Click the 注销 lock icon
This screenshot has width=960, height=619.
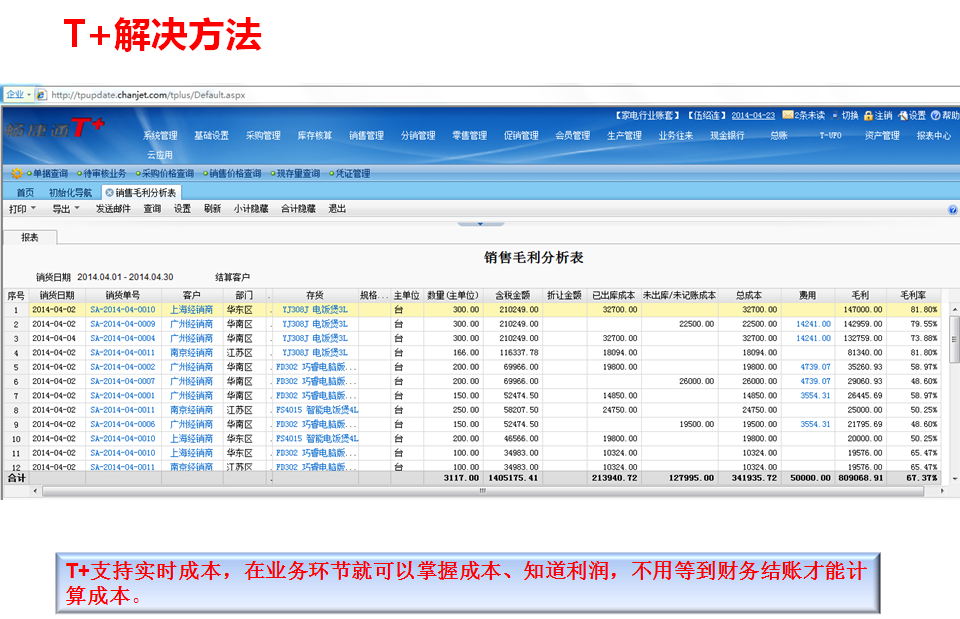pos(868,116)
